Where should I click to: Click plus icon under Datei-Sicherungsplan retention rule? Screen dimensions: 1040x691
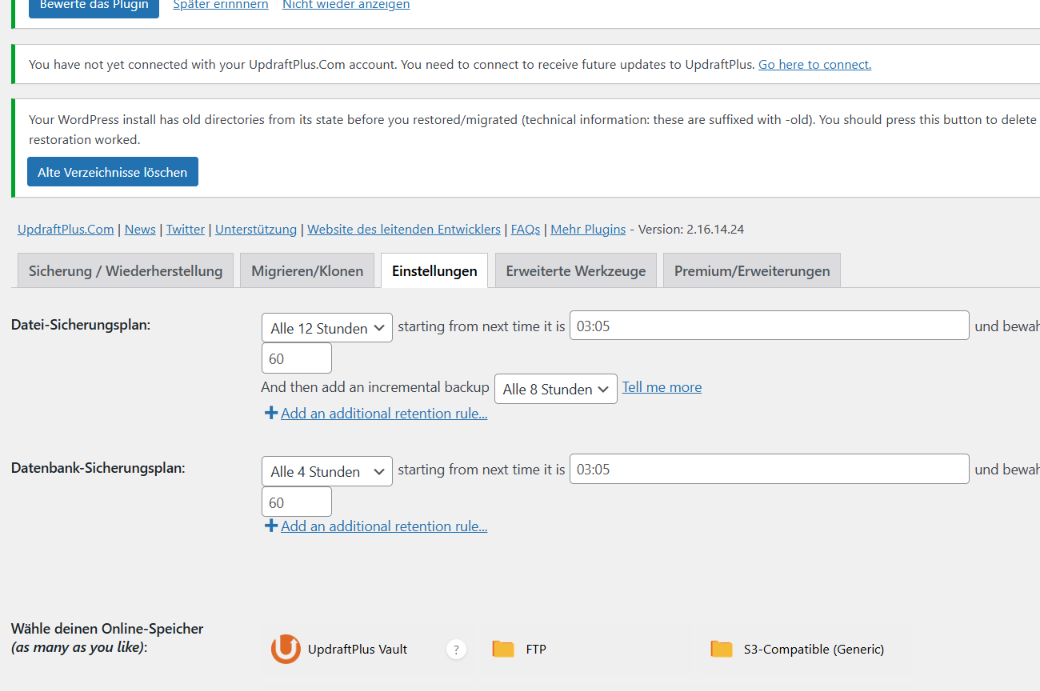coord(271,413)
